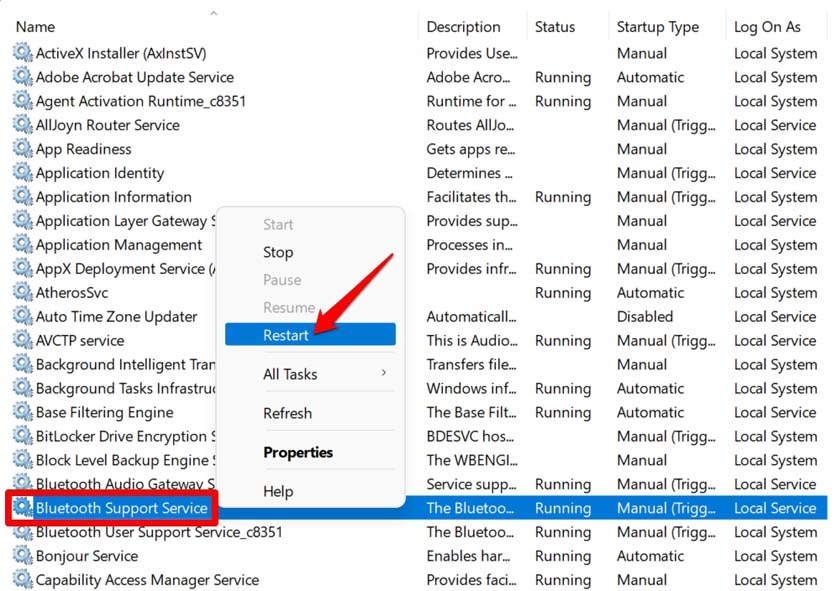Viewport: 837px width, 591px height.
Task: Select the Application Identity name
Action: pyautogui.click(x=100, y=173)
